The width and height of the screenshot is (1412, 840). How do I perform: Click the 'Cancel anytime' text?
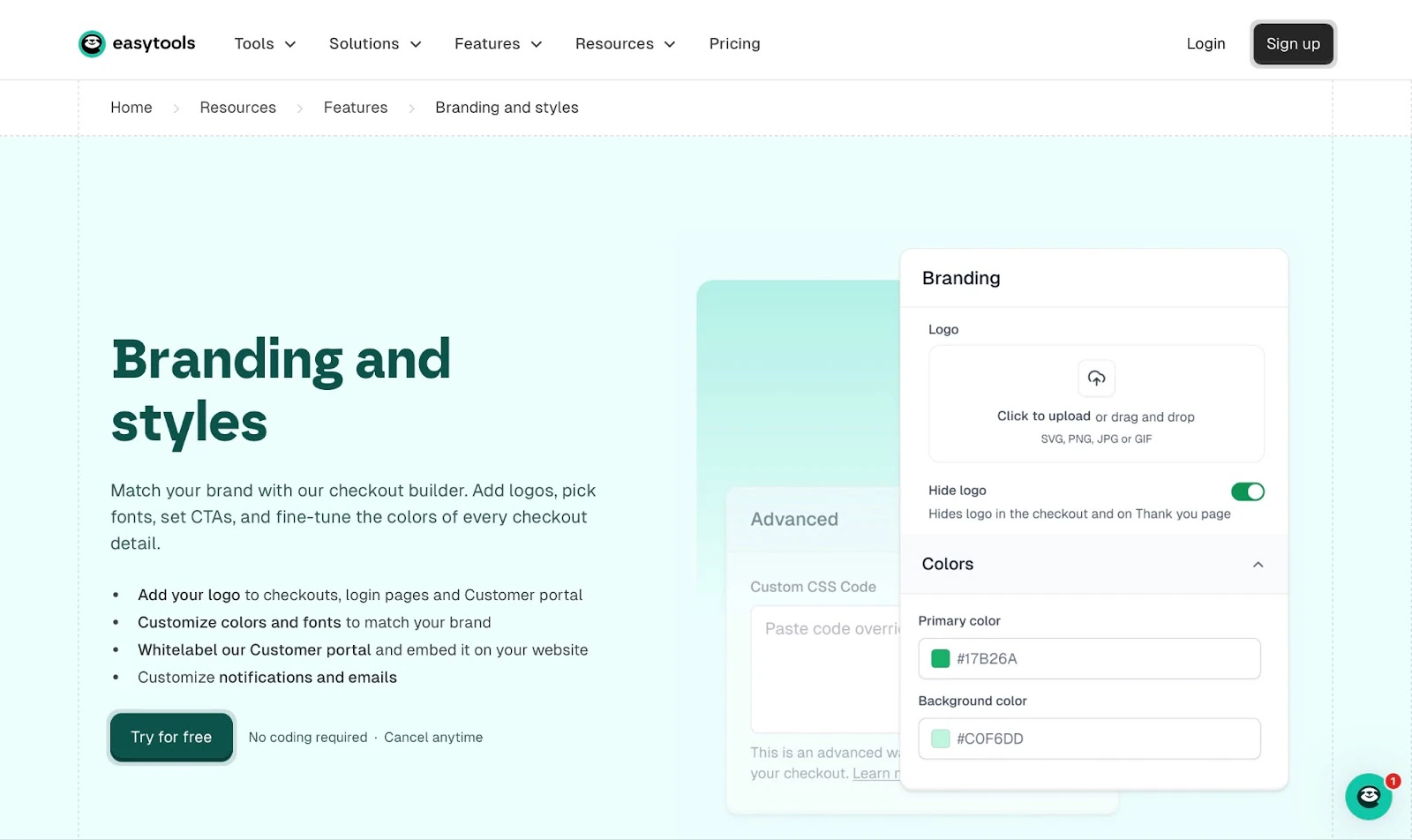433,738
